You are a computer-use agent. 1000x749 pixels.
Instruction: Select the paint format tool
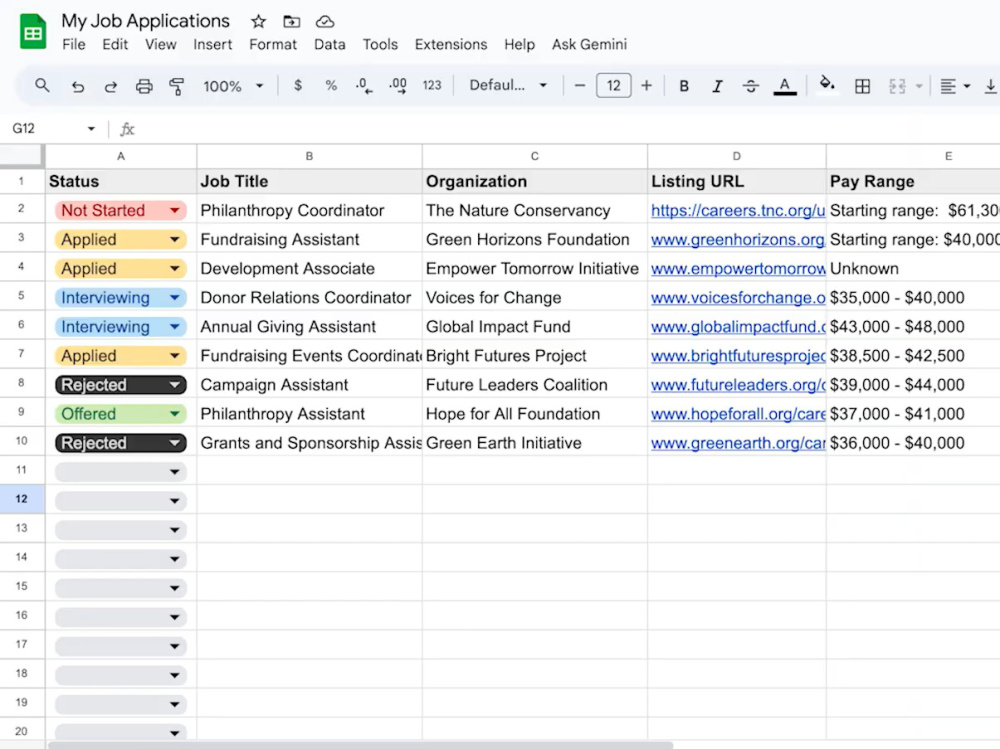[x=177, y=86]
